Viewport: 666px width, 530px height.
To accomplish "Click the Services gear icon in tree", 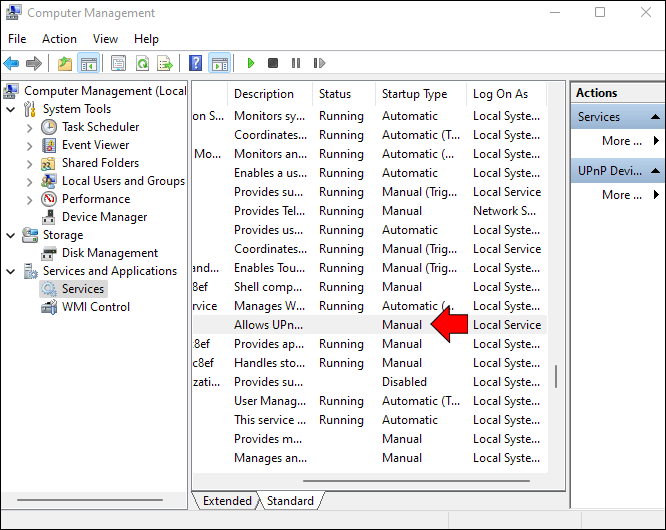I will click(x=49, y=289).
